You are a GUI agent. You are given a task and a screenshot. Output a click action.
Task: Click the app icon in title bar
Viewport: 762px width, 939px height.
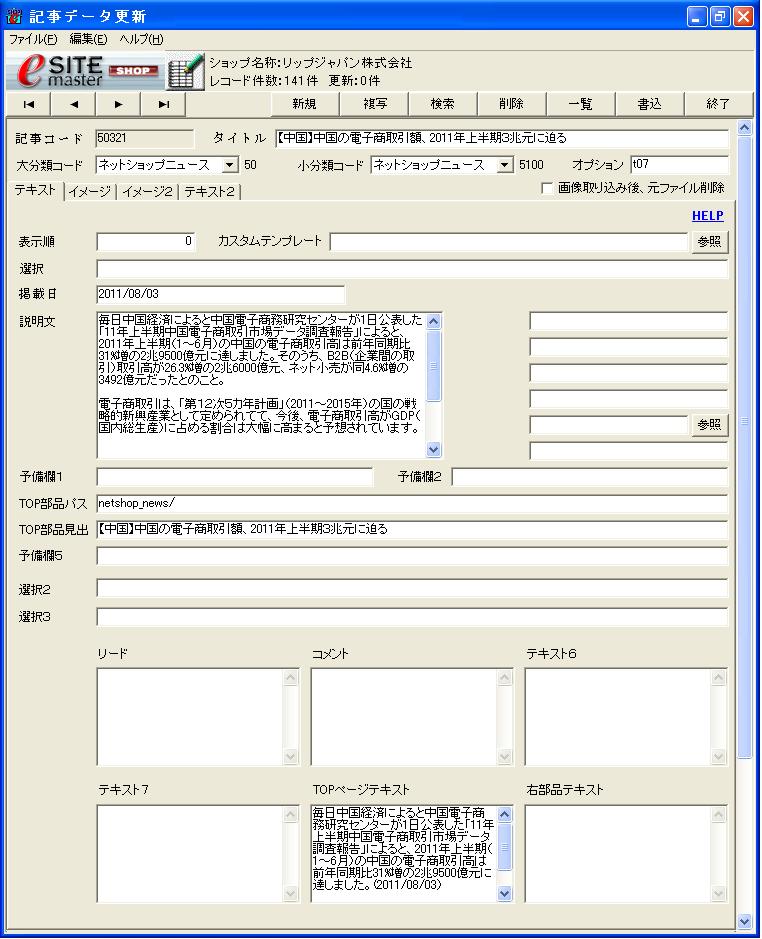14,16
